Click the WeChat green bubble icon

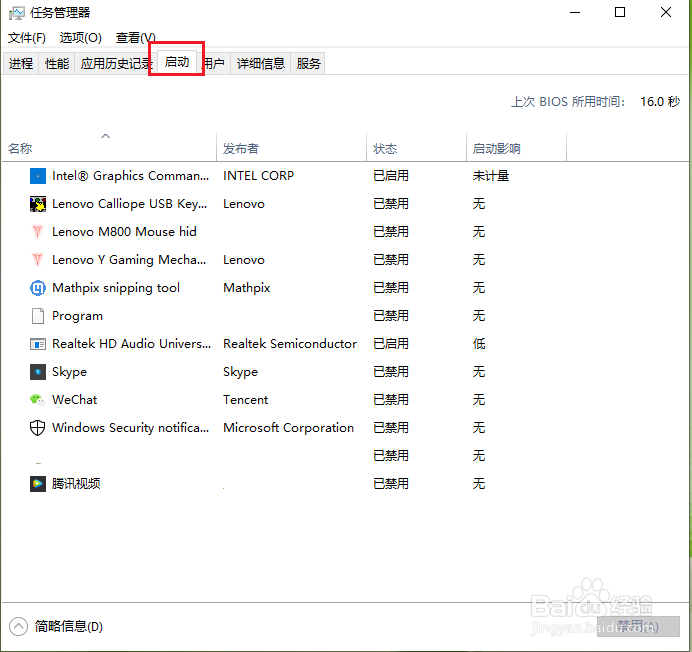click(x=38, y=400)
